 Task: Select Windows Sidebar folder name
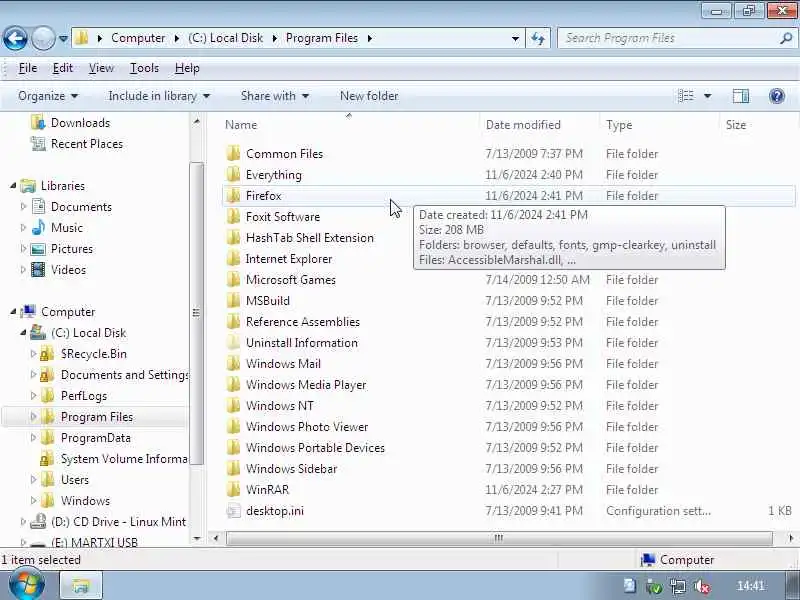tap(291, 468)
